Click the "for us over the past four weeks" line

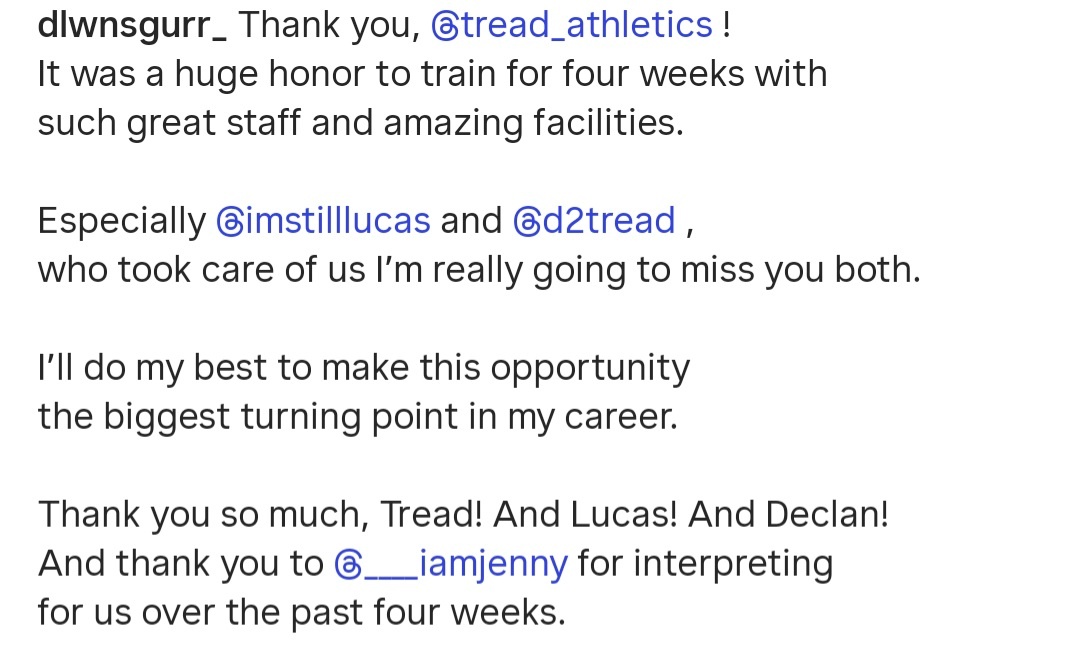point(301,613)
